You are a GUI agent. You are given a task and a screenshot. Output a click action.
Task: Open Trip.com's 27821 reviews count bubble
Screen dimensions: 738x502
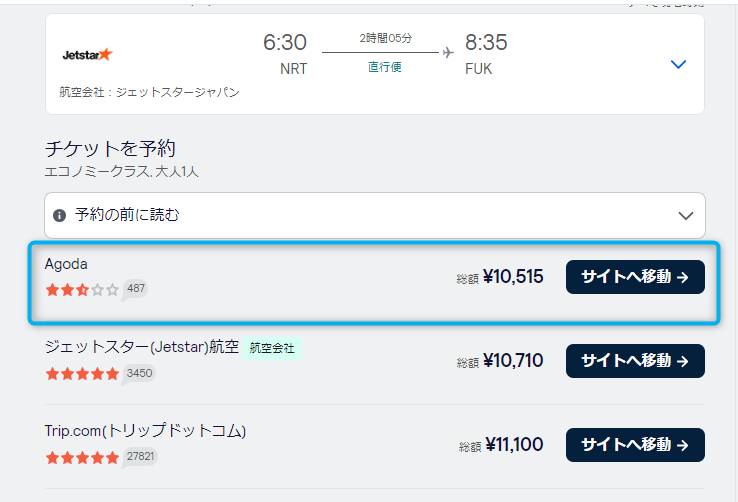click(142, 457)
